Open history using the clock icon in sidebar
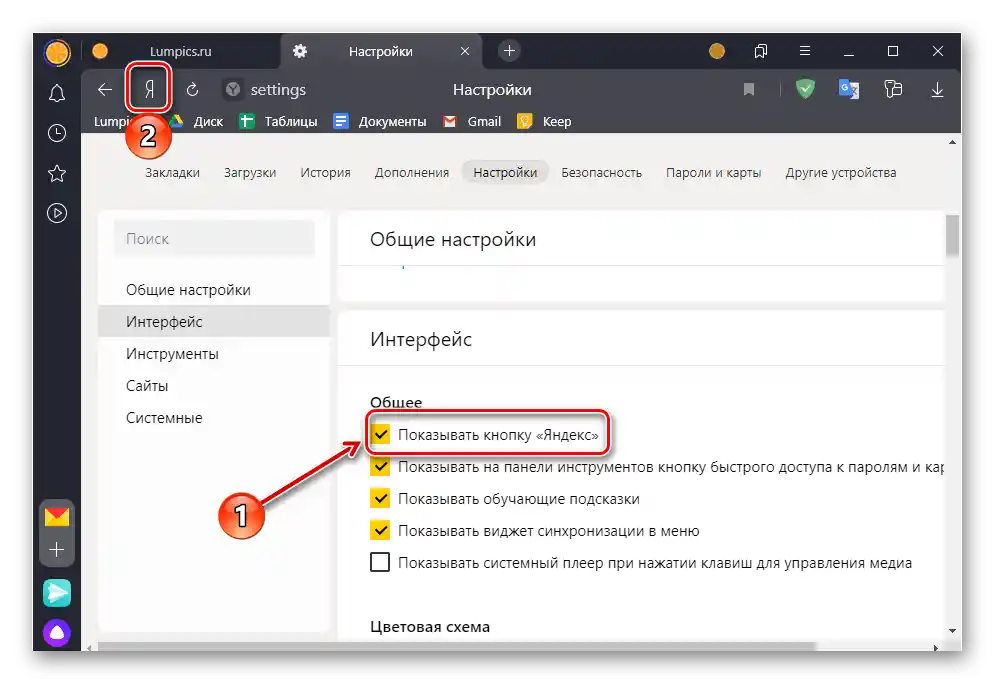994x683 pixels. 57,132
